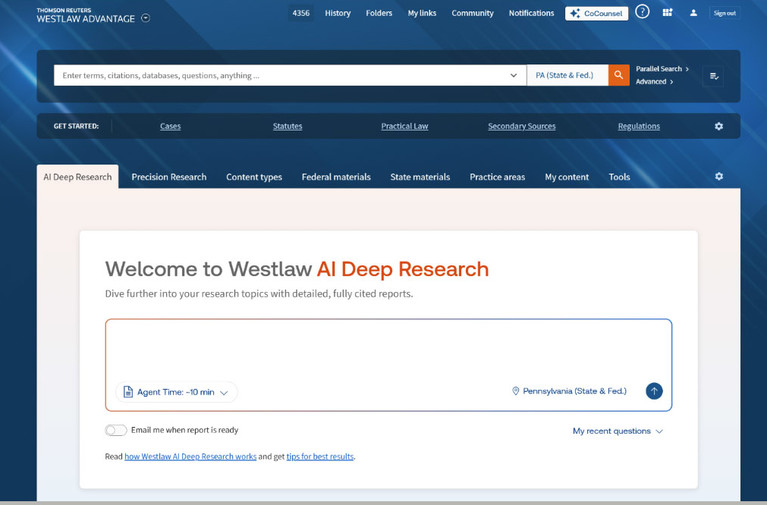767x505 pixels.
Task: Change the Pennsylvania (State & Fed.) jurisdiction
Action: pos(568,391)
